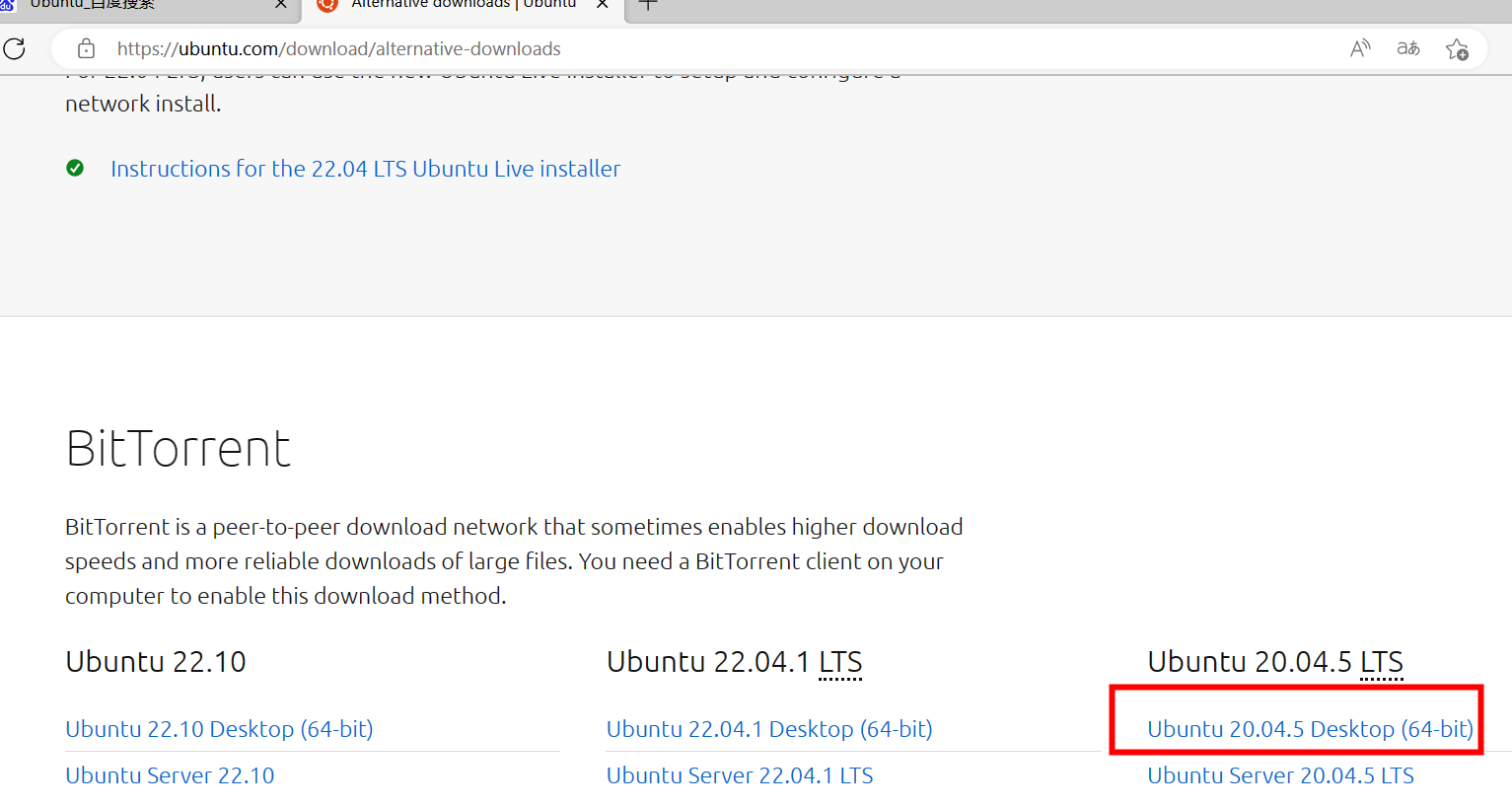This screenshot has height=808, width=1512.
Task: Download the Ubuntu 22.10 Desktop (64-bit) torrent
Action: point(219,729)
